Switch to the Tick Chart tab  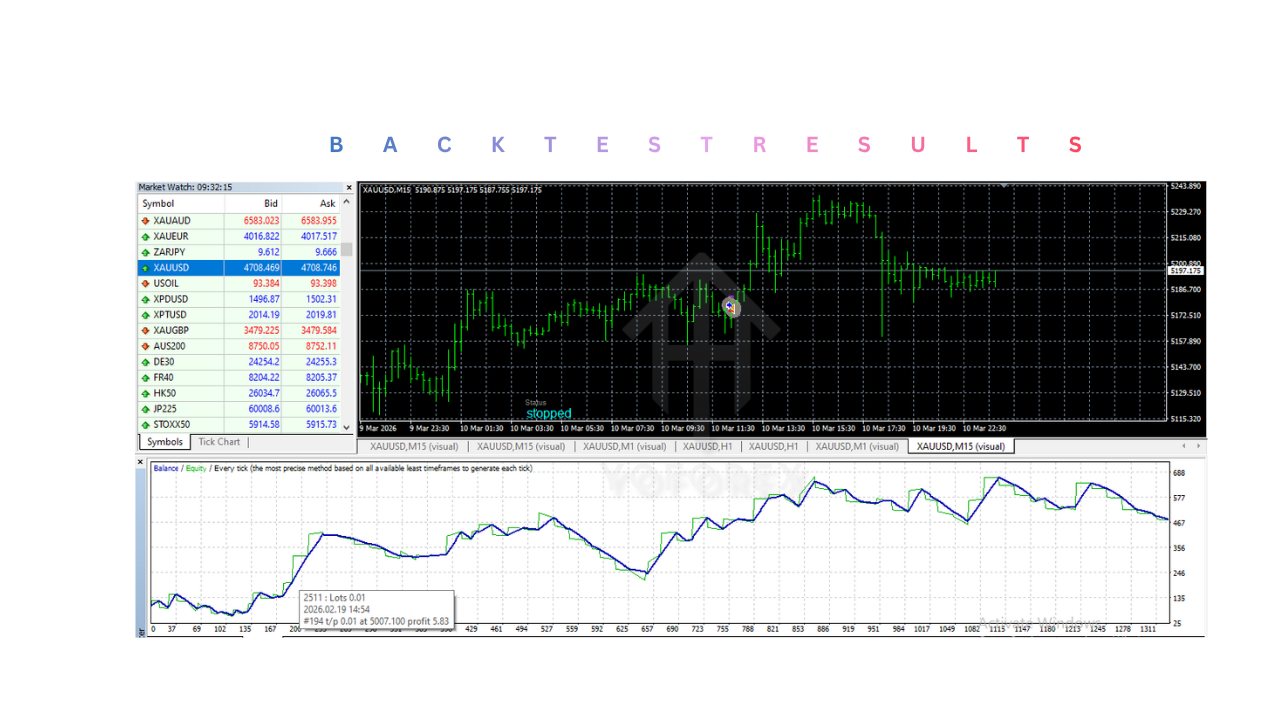218,442
